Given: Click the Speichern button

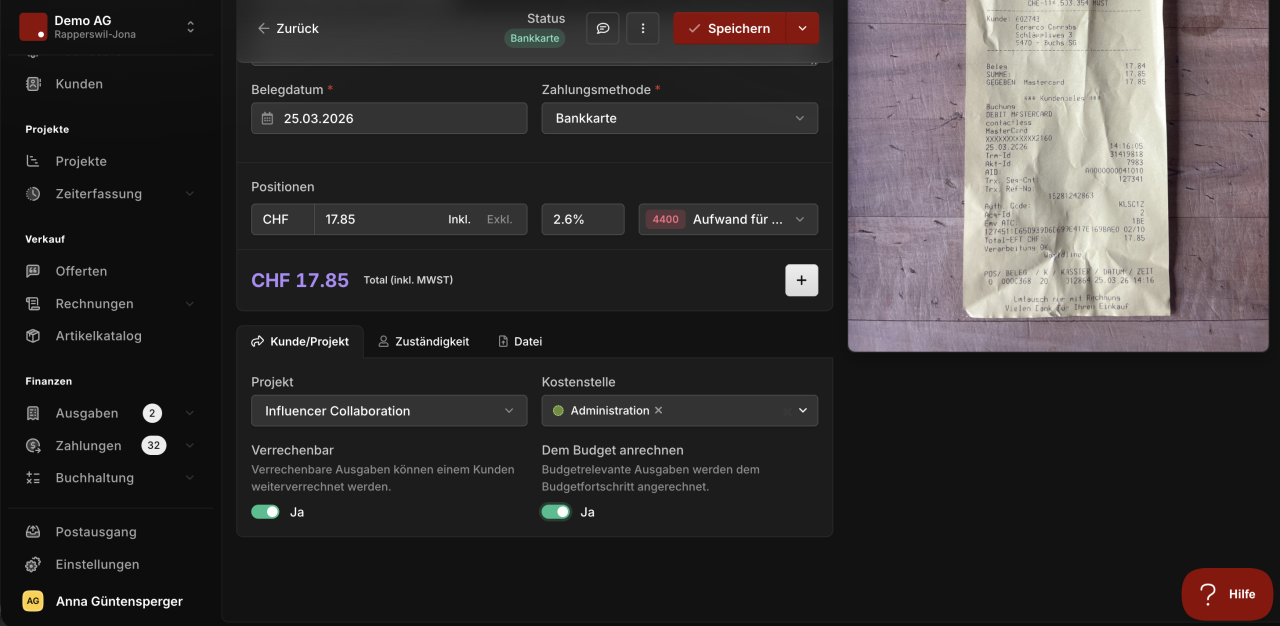Looking at the screenshot, I should coord(730,28).
